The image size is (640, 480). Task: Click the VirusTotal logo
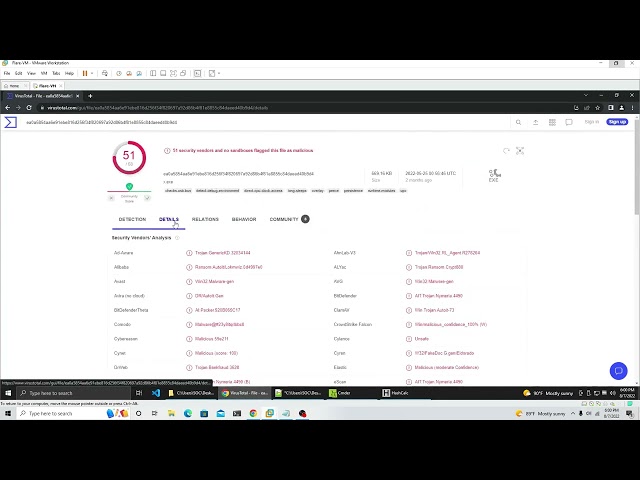(x=11, y=122)
